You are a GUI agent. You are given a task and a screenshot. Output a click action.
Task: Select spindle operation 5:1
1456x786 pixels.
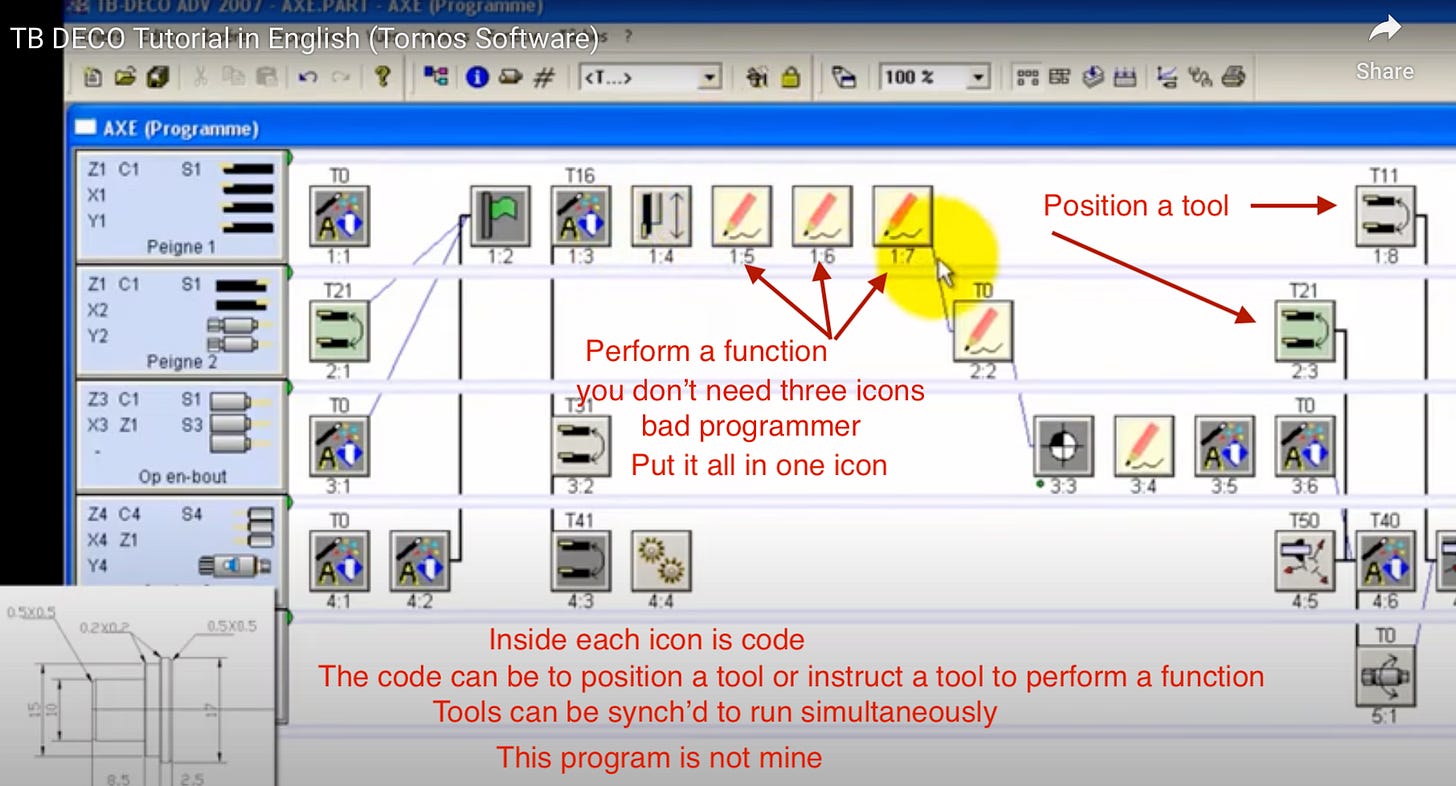point(1385,676)
